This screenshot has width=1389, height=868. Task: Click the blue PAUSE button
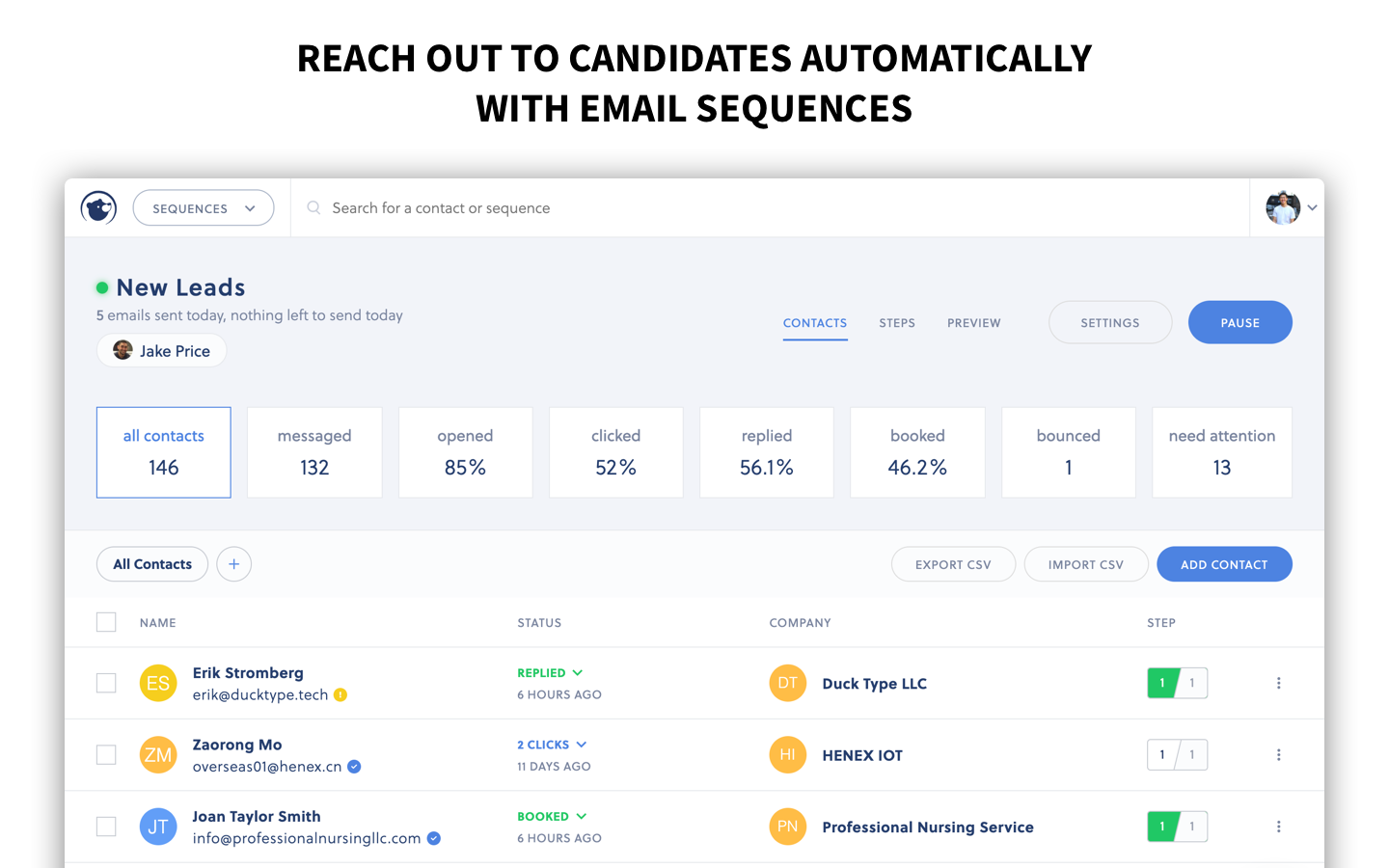click(x=1240, y=322)
